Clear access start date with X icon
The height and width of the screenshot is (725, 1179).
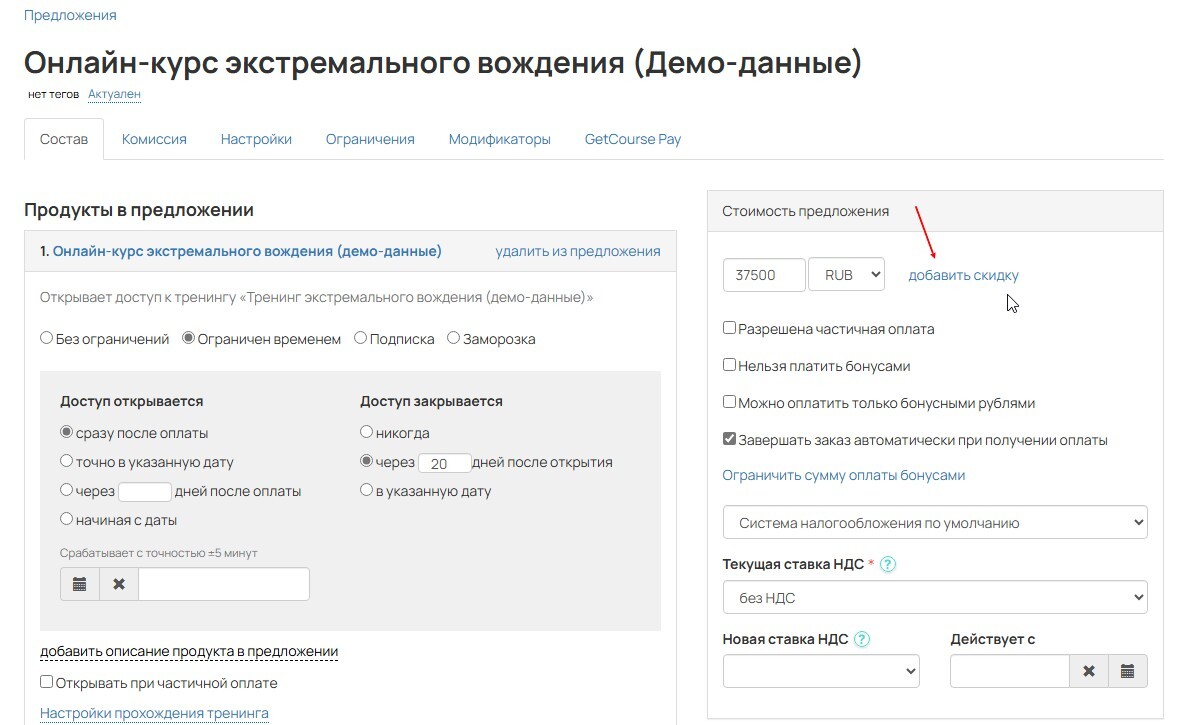(x=119, y=584)
